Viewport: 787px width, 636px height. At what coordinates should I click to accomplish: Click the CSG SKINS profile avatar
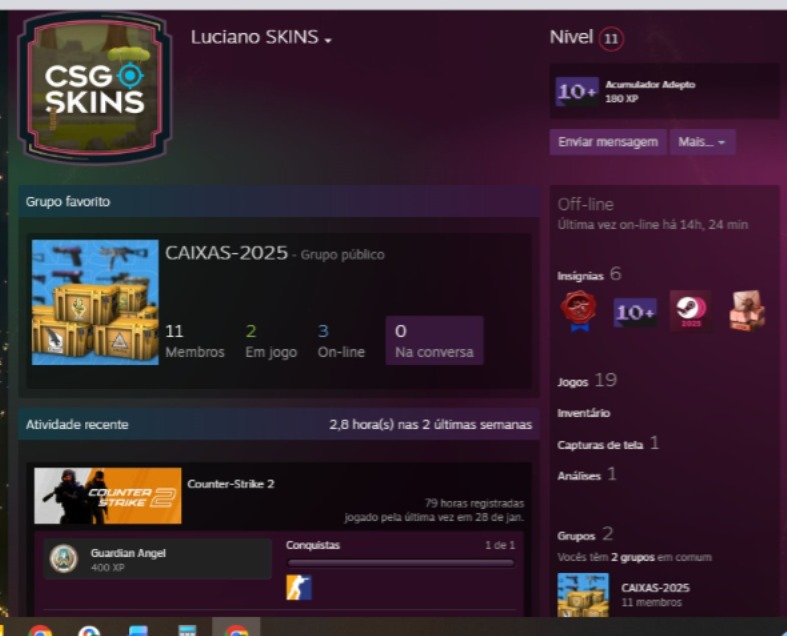pos(95,88)
